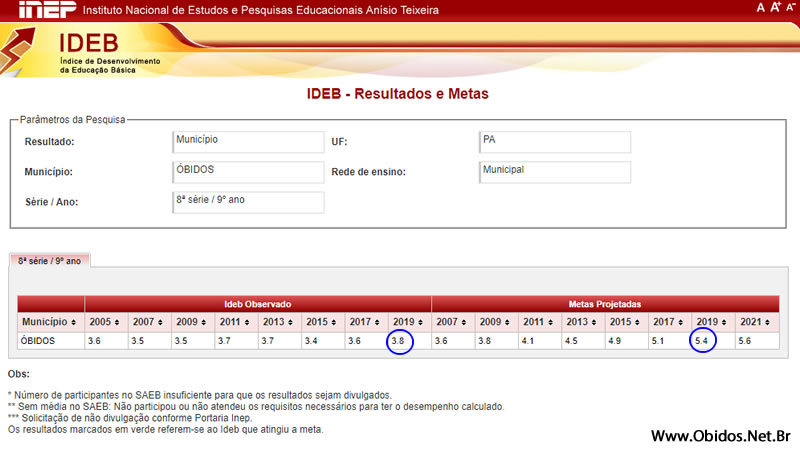This screenshot has width=800, height=450.
Task: Select projected 2011 value 4.1
Action: tap(540, 341)
